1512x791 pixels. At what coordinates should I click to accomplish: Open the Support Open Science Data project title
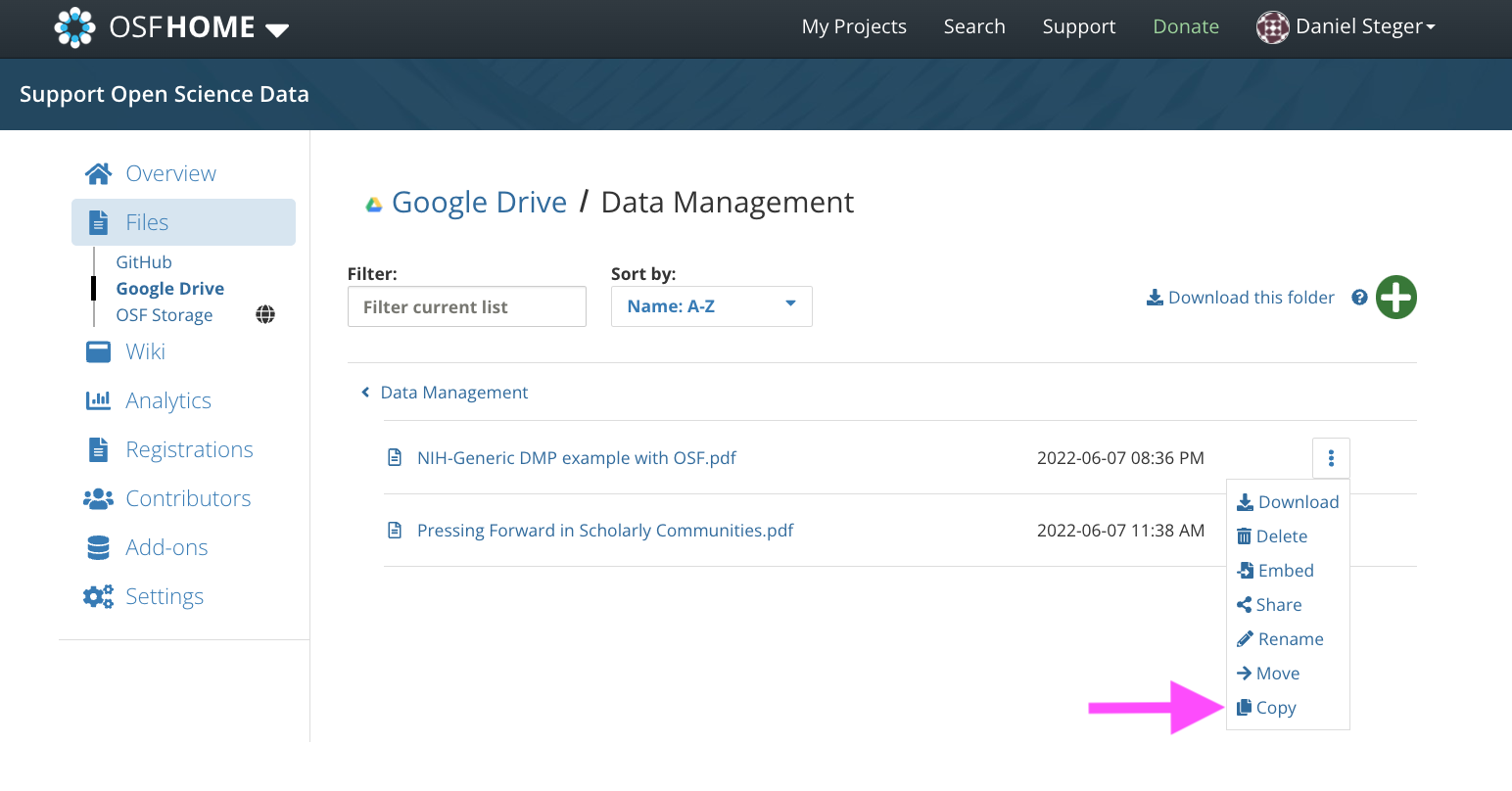pos(165,94)
